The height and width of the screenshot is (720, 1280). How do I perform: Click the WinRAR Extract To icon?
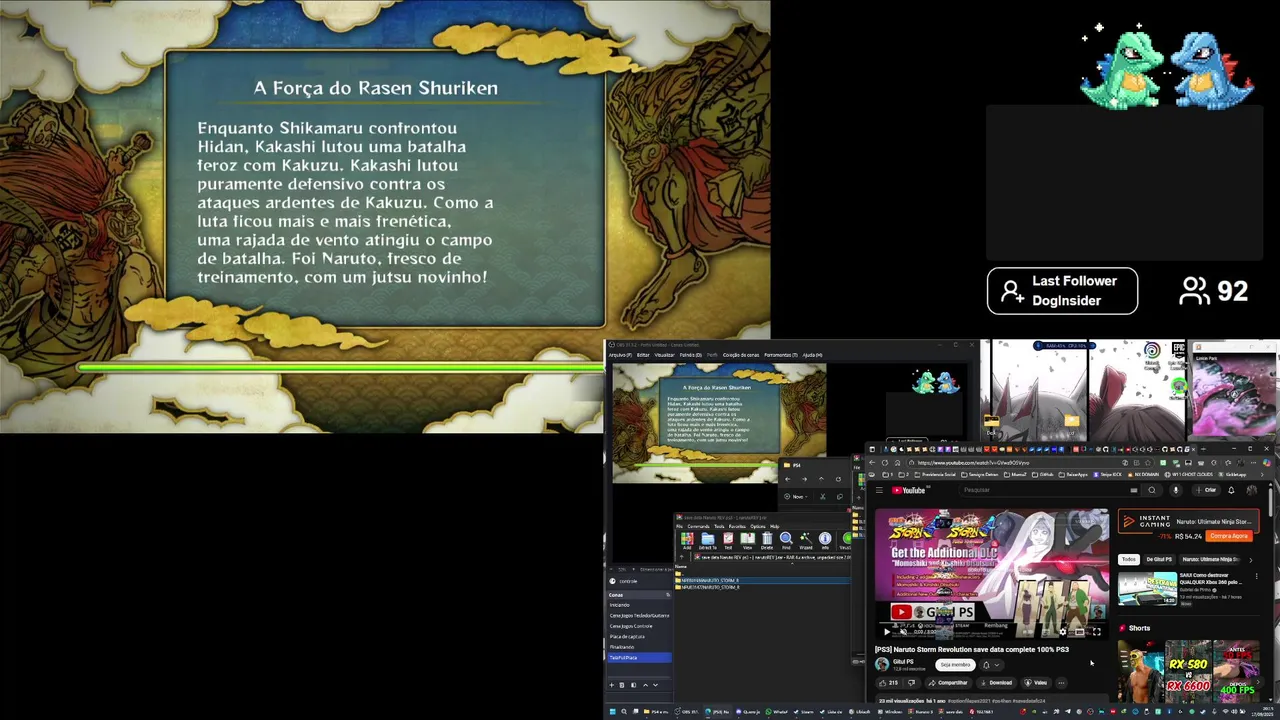point(708,540)
